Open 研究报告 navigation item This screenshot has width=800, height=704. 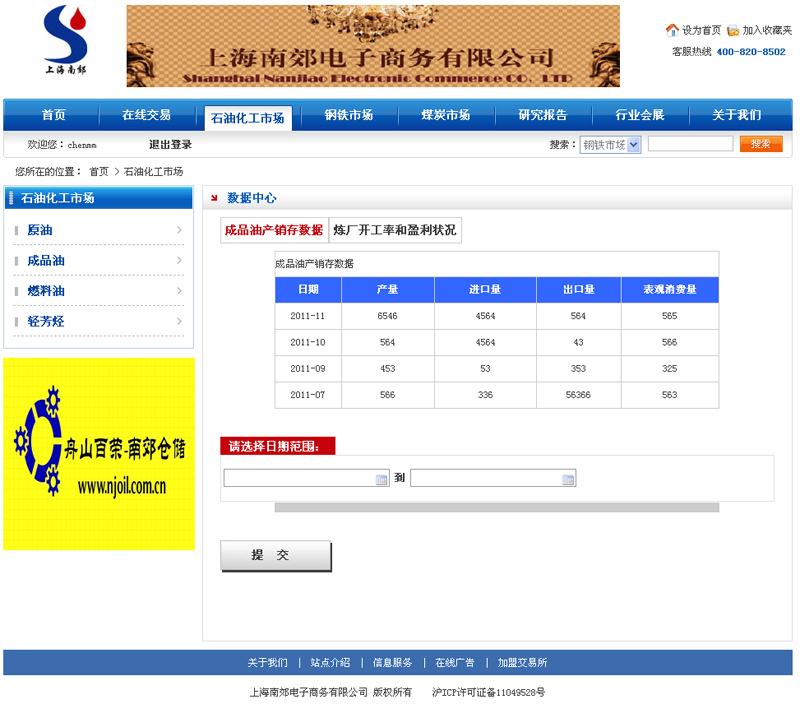click(x=542, y=115)
